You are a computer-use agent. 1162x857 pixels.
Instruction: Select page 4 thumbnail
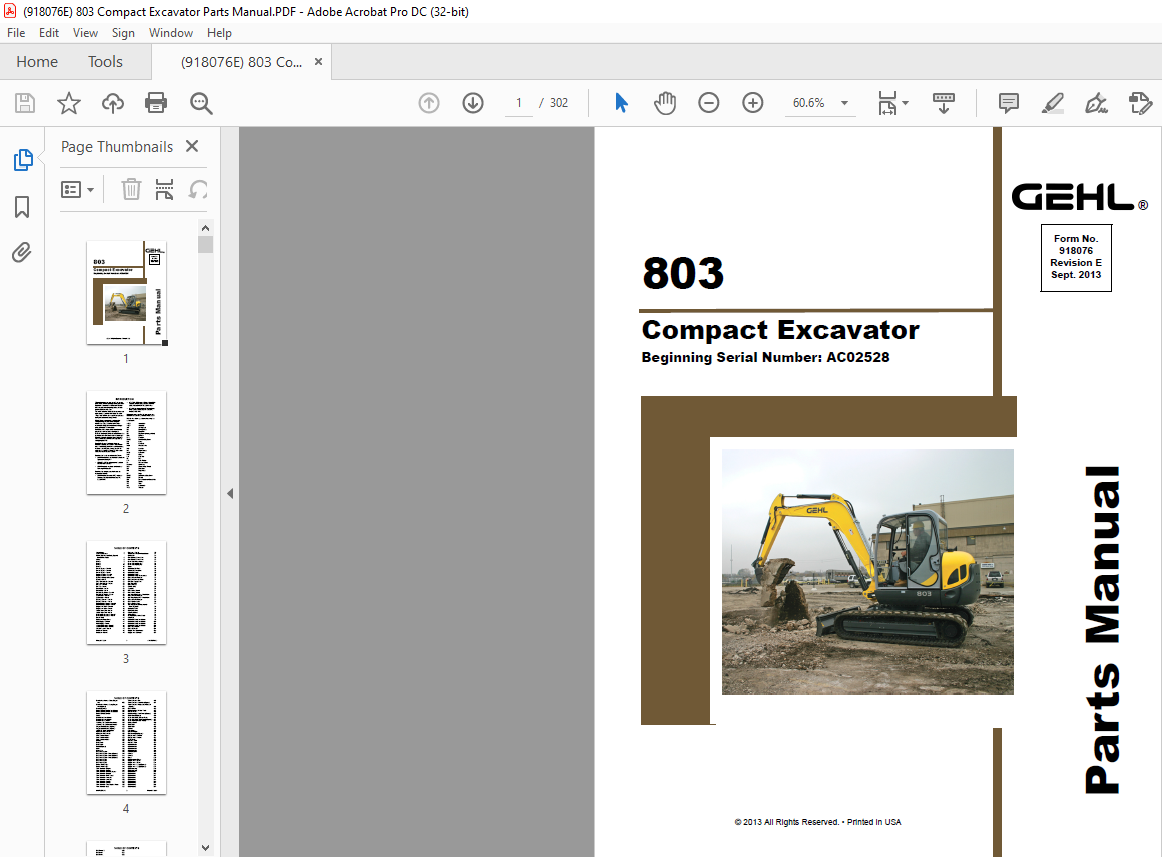click(127, 743)
